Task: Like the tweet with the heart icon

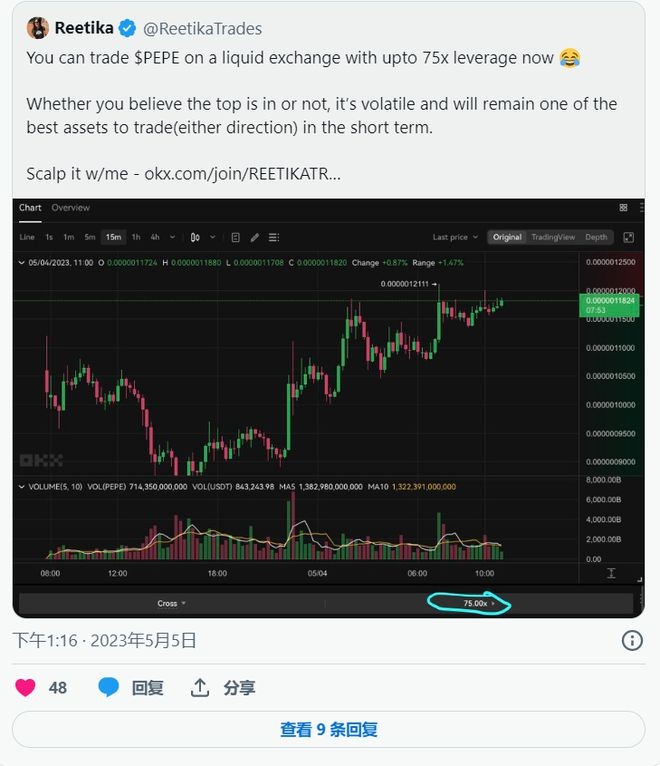Action: pos(25,687)
